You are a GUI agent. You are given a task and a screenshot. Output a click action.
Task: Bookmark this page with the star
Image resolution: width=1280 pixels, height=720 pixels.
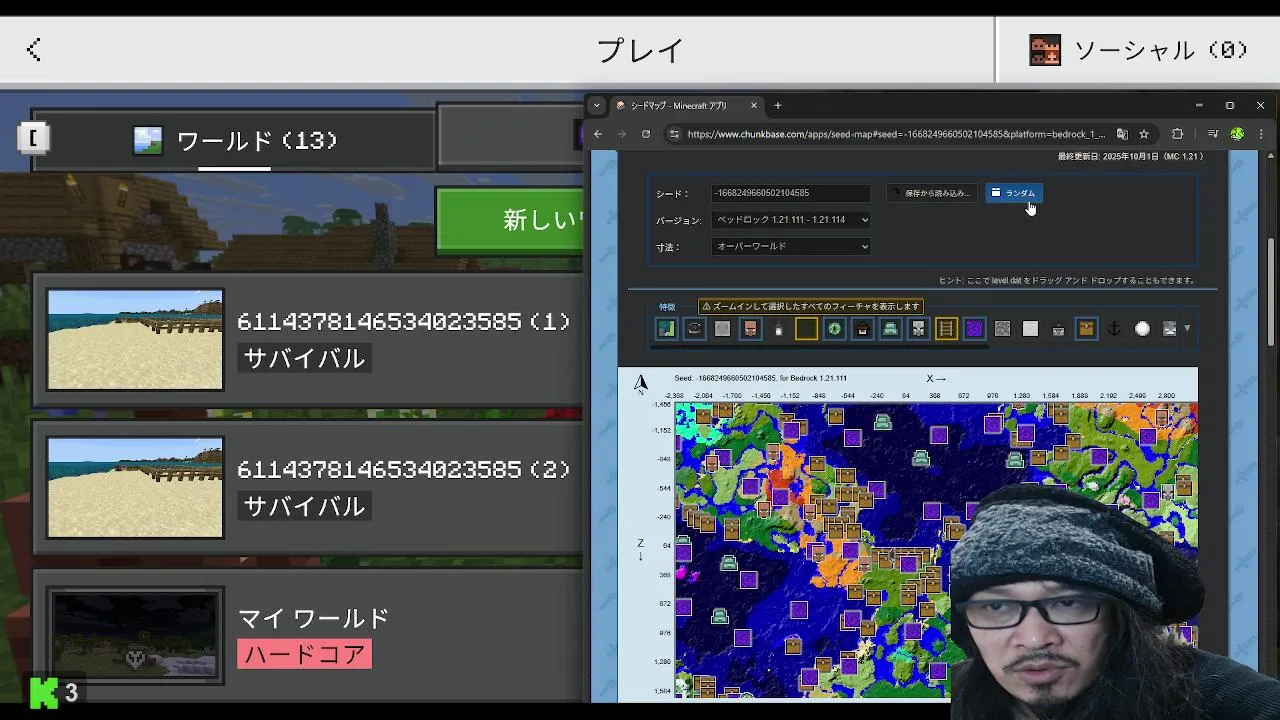tap(1144, 134)
